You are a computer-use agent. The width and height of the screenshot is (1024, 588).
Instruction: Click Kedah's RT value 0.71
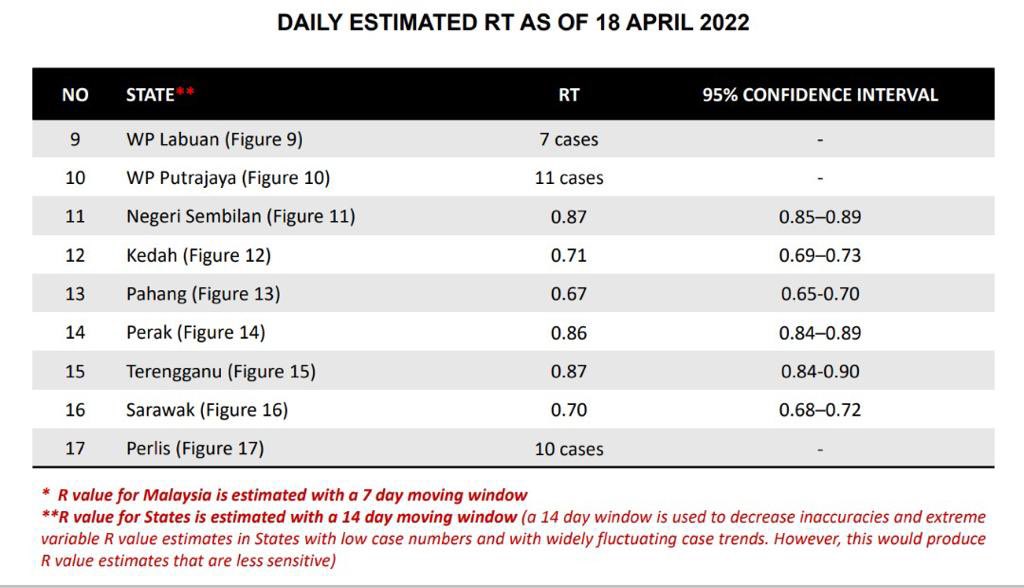click(569, 255)
